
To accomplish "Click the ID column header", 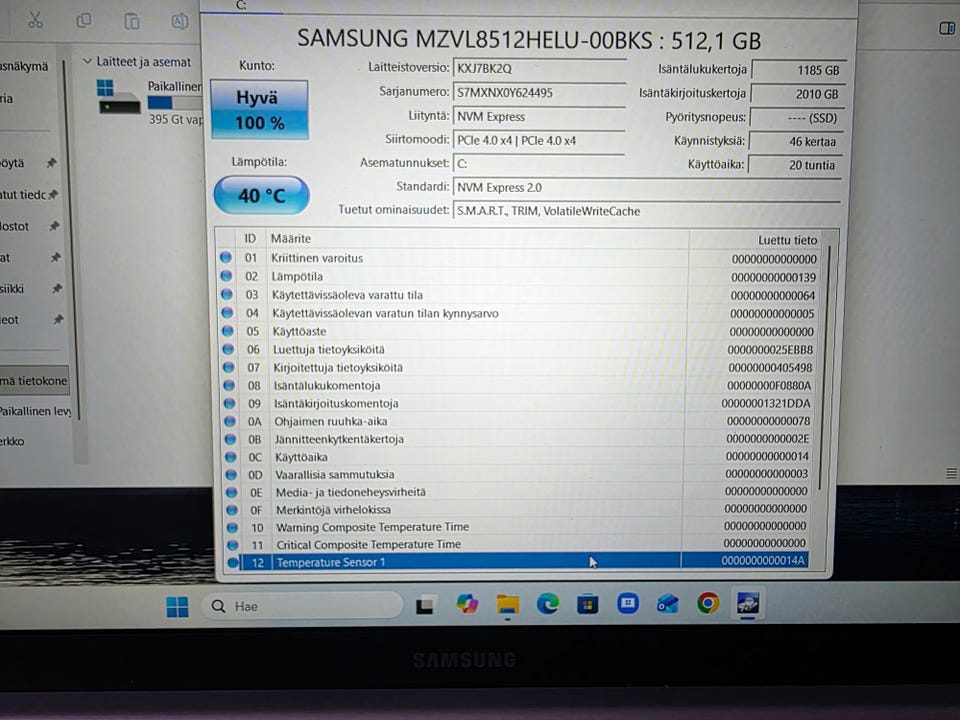I will click(250, 238).
